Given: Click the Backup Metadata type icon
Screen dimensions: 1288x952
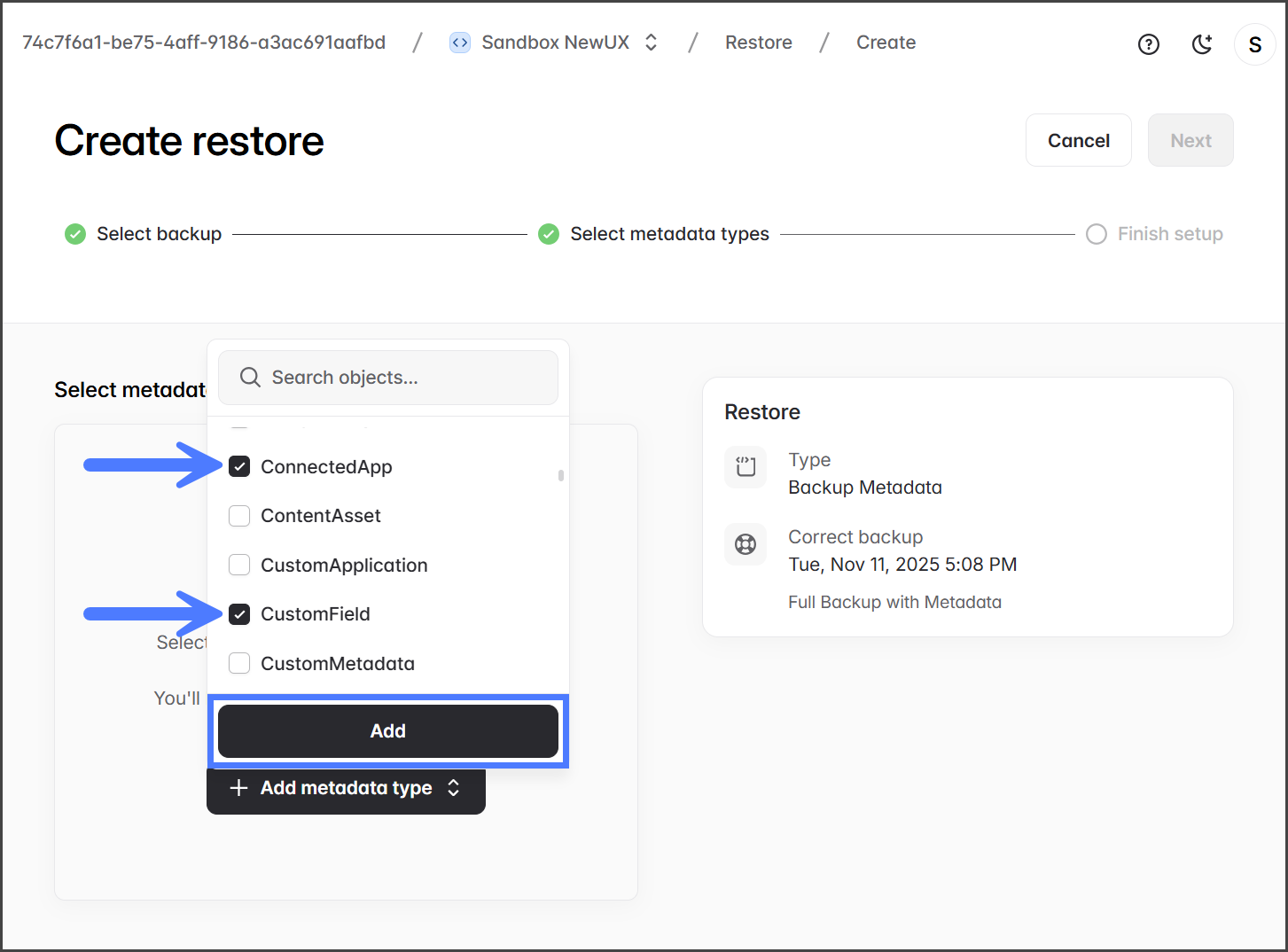Looking at the screenshot, I should (745, 467).
